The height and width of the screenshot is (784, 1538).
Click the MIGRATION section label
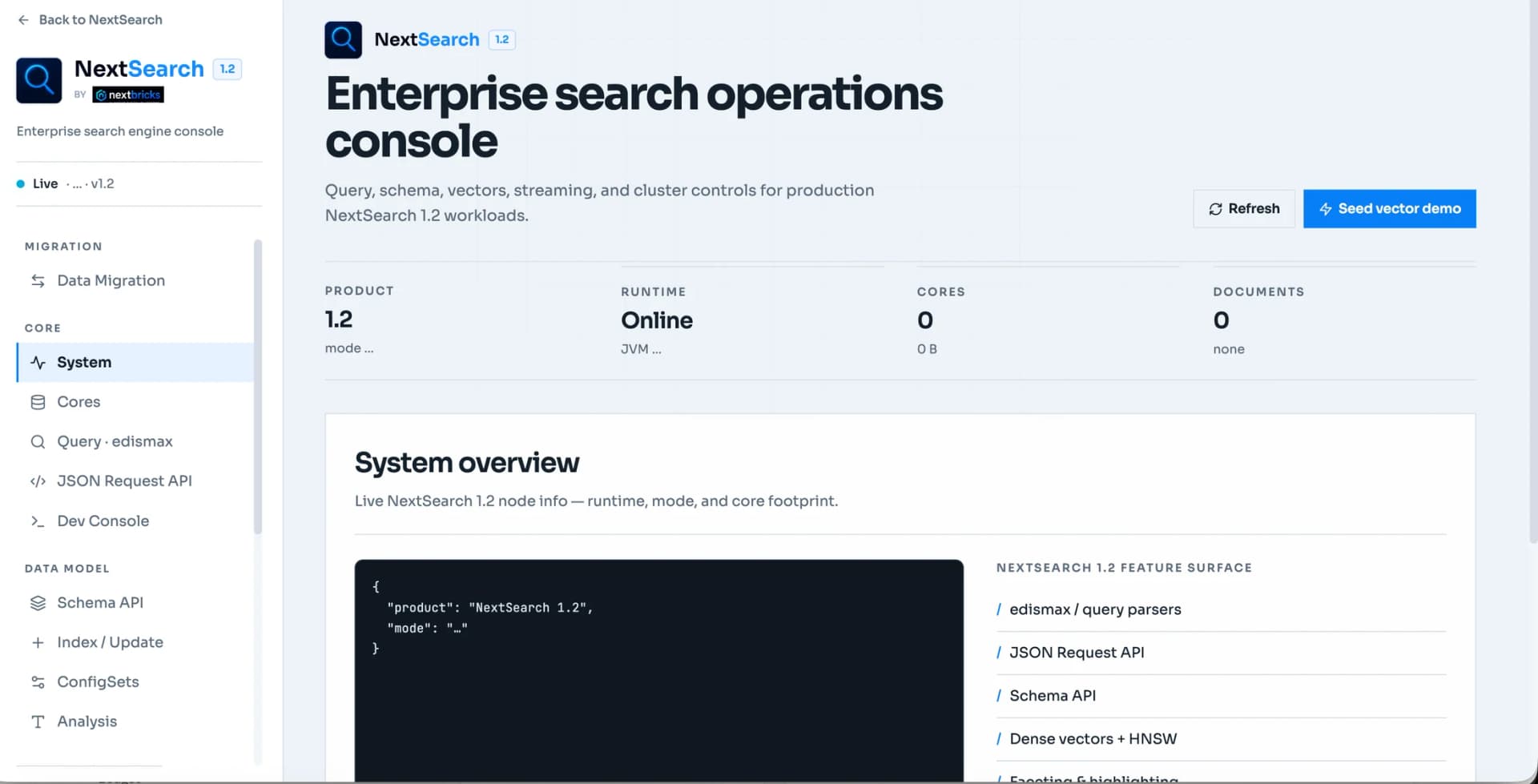coord(63,247)
